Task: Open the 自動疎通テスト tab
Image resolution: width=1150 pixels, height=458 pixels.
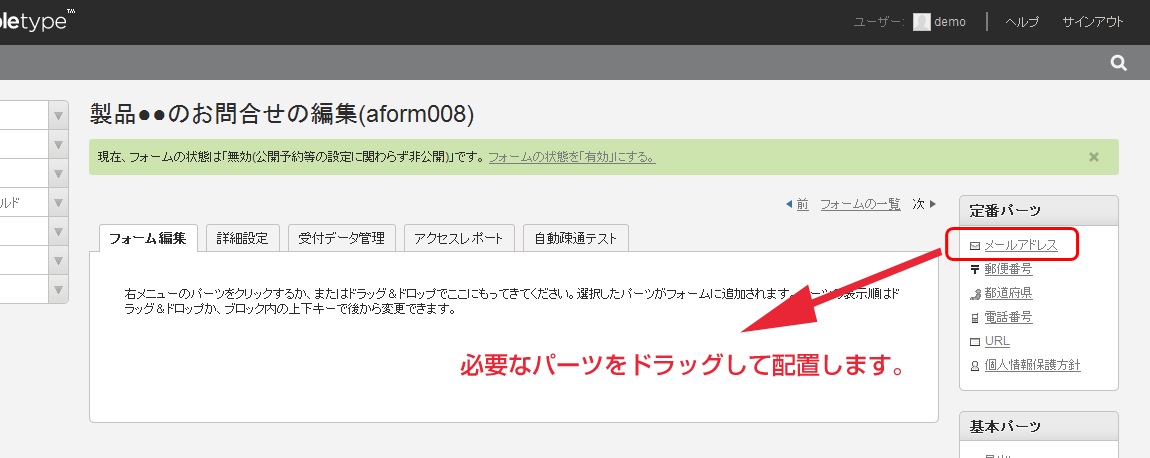Action: [x=576, y=239]
